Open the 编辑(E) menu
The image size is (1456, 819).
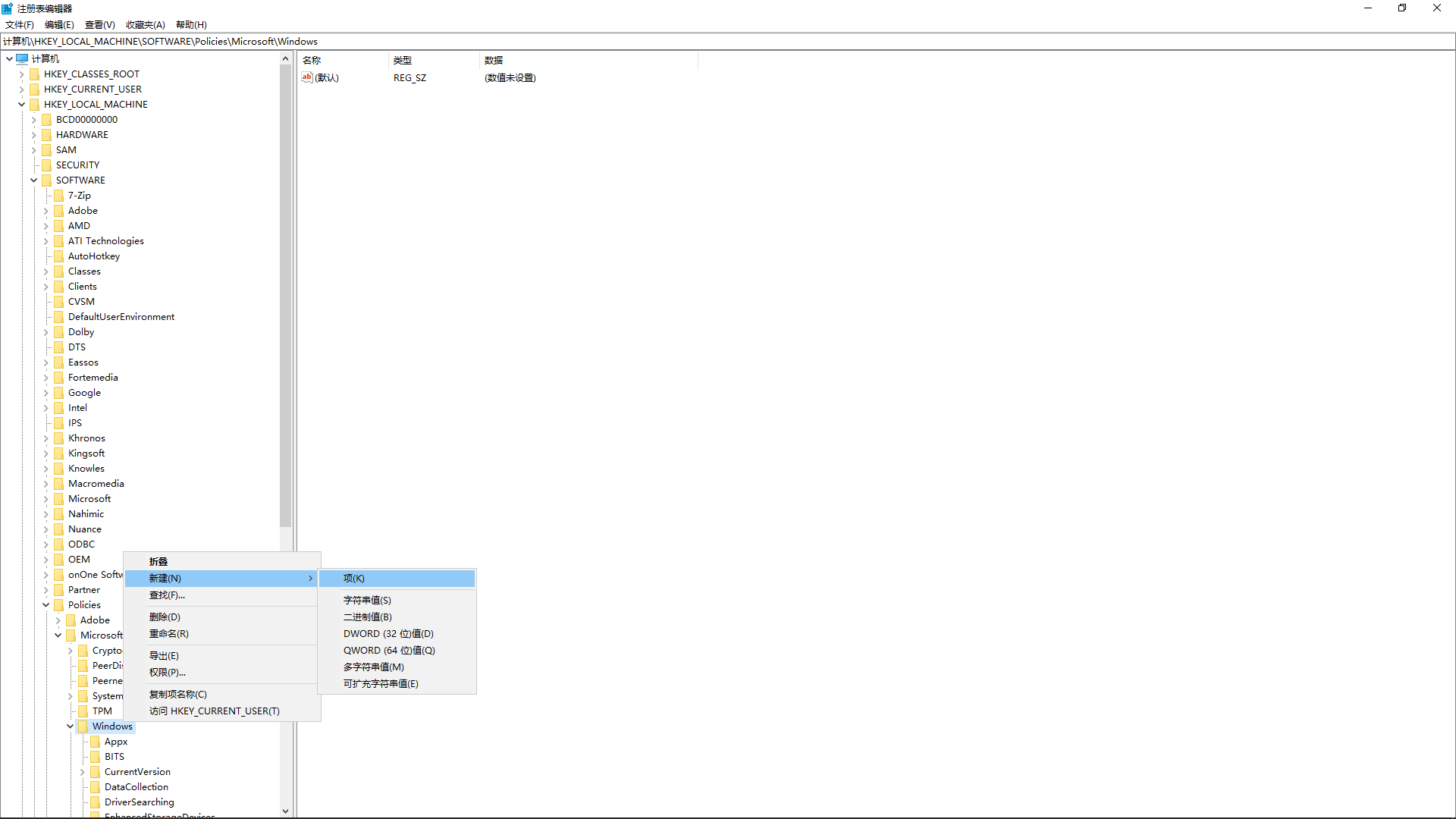[58, 24]
